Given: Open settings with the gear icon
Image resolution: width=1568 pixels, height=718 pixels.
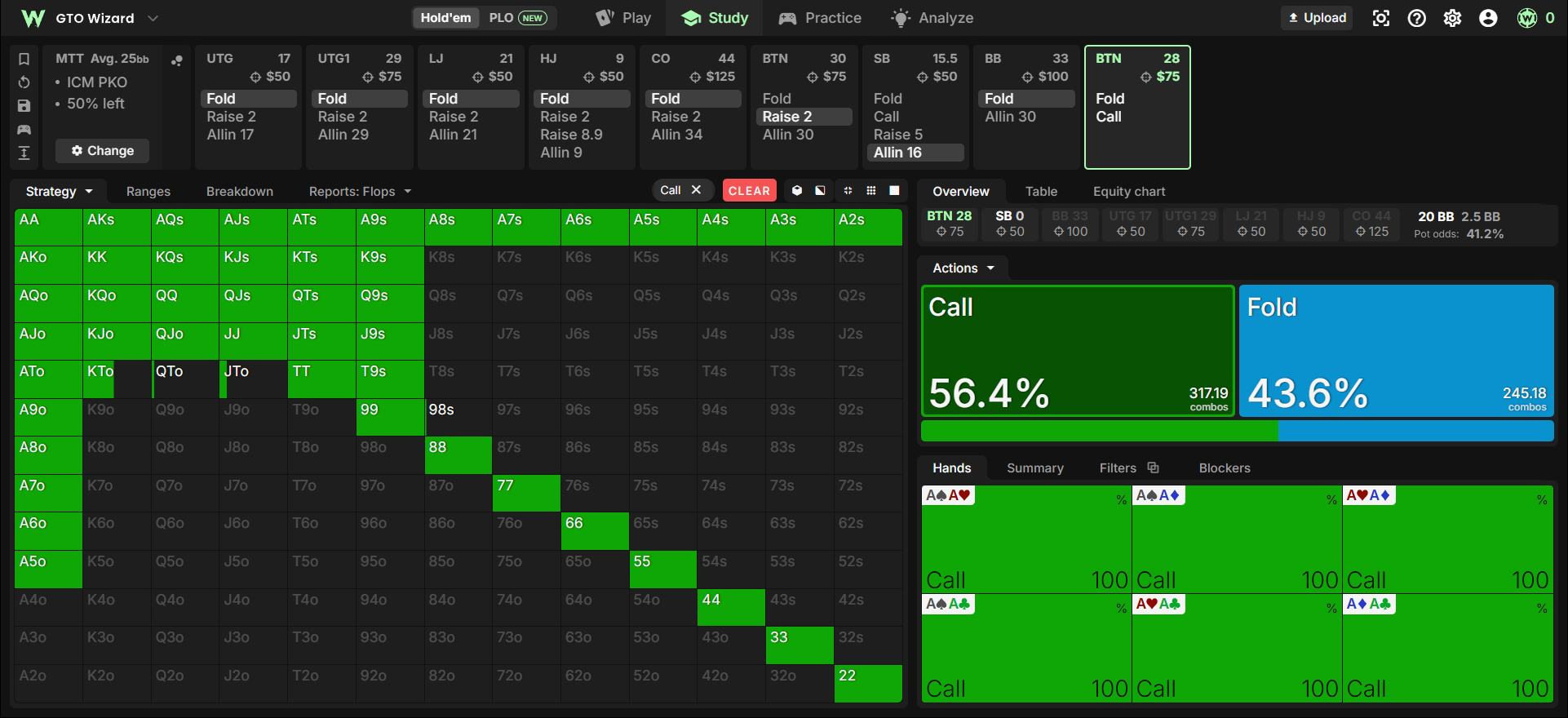Looking at the screenshot, I should click(x=1453, y=18).
